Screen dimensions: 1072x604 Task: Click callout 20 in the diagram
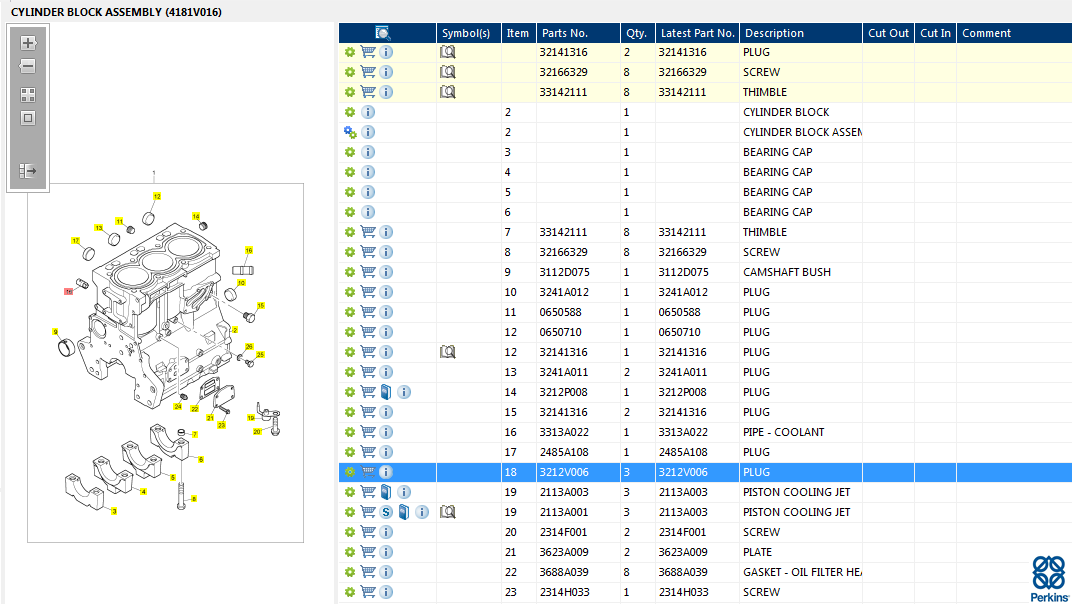[257, 432]
